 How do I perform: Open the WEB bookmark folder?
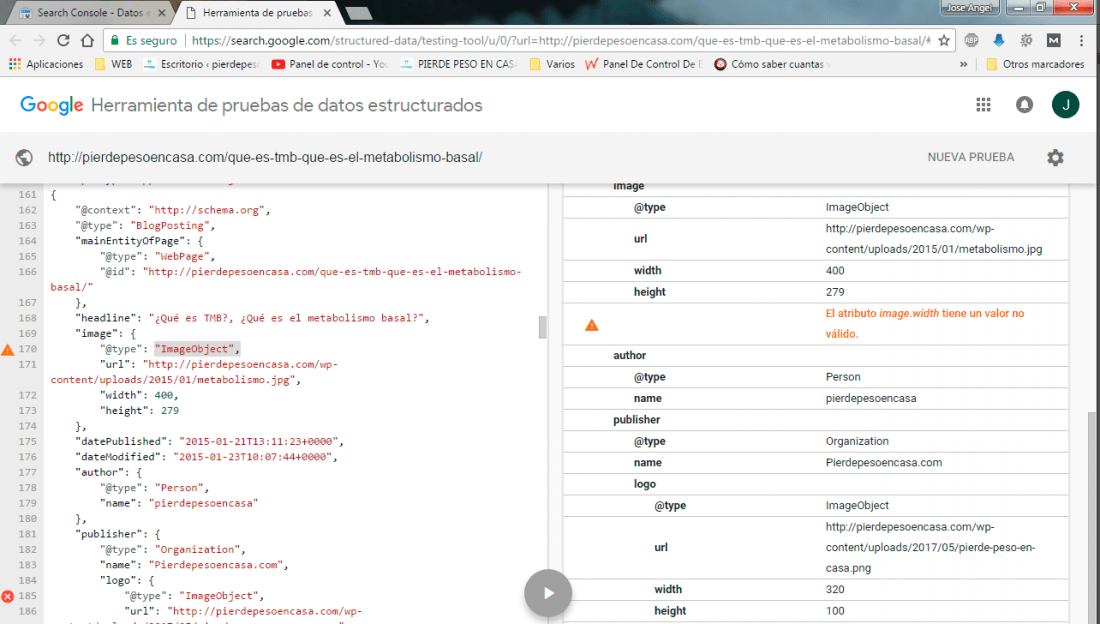114,64
